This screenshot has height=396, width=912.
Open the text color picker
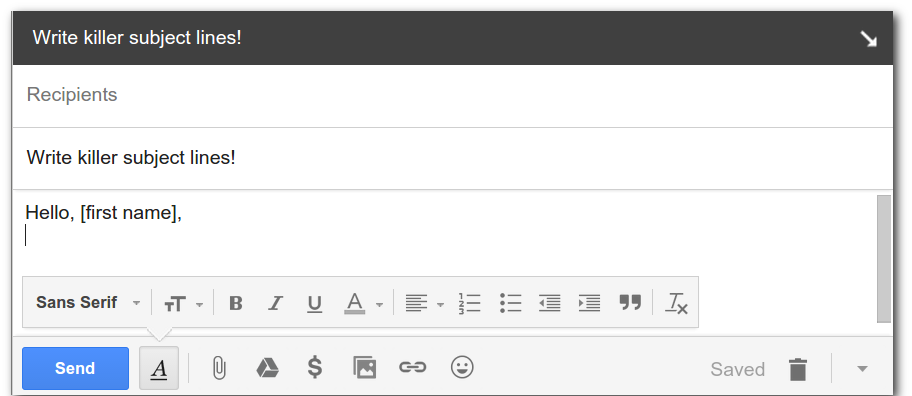coord(364,303)
